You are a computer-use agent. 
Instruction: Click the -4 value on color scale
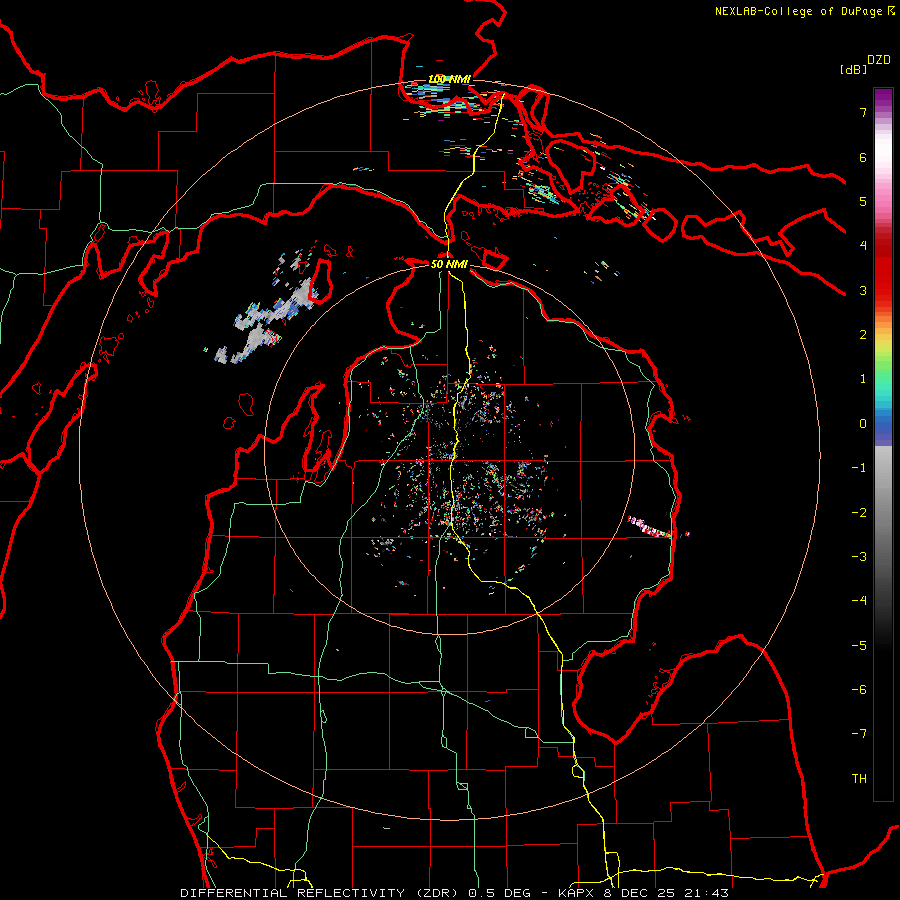[859, 601]
